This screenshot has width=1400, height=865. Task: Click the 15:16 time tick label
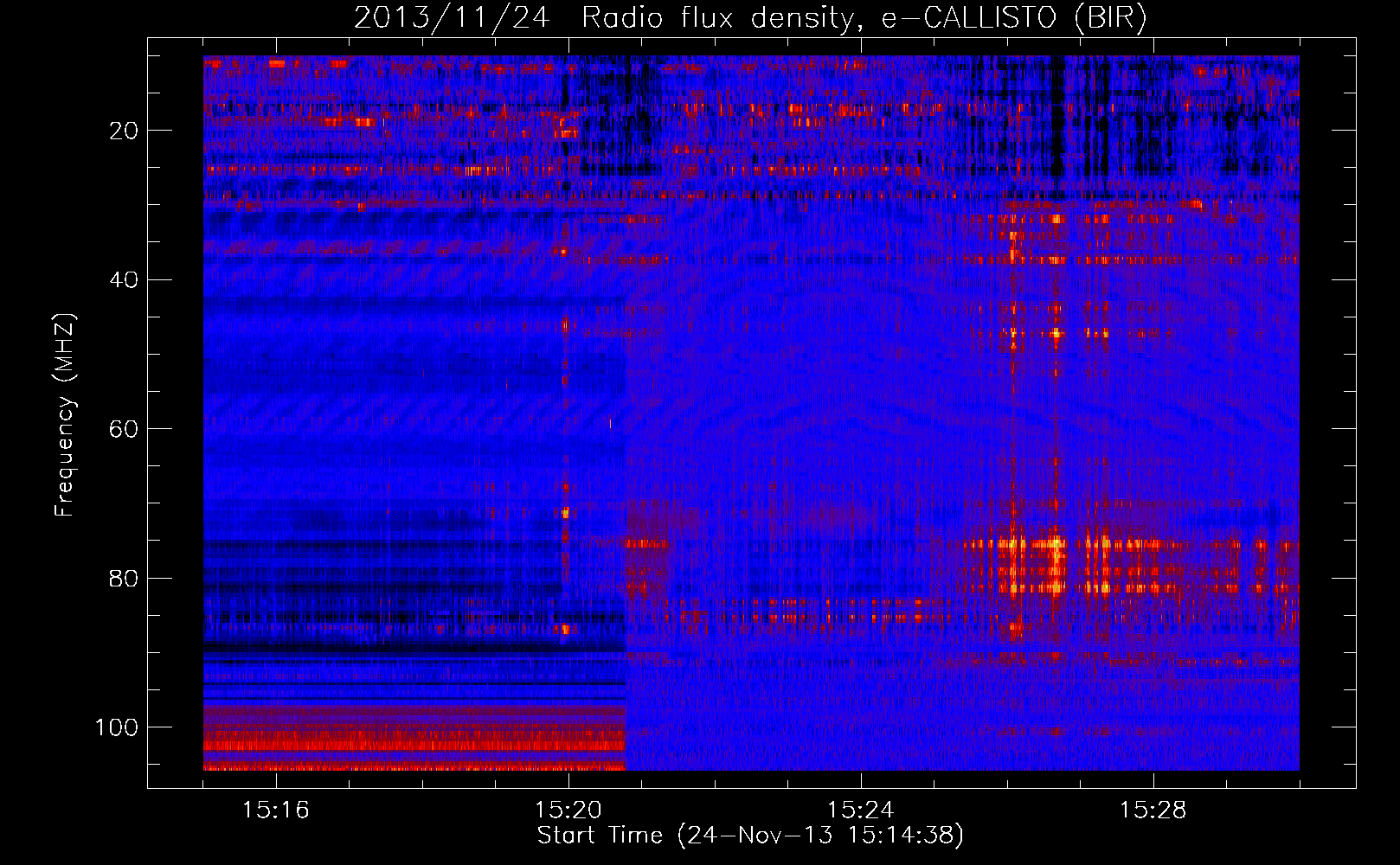tap(276, 811)
